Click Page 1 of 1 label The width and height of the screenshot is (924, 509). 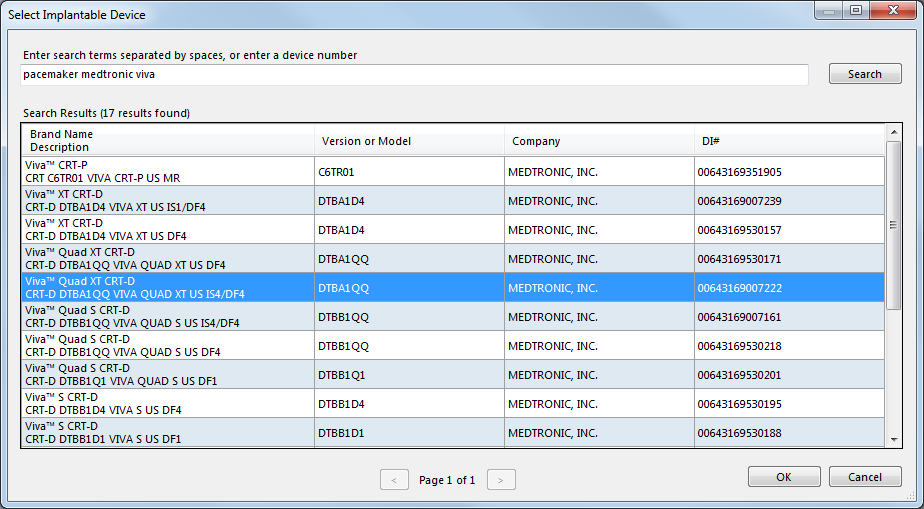coord(447,480)
